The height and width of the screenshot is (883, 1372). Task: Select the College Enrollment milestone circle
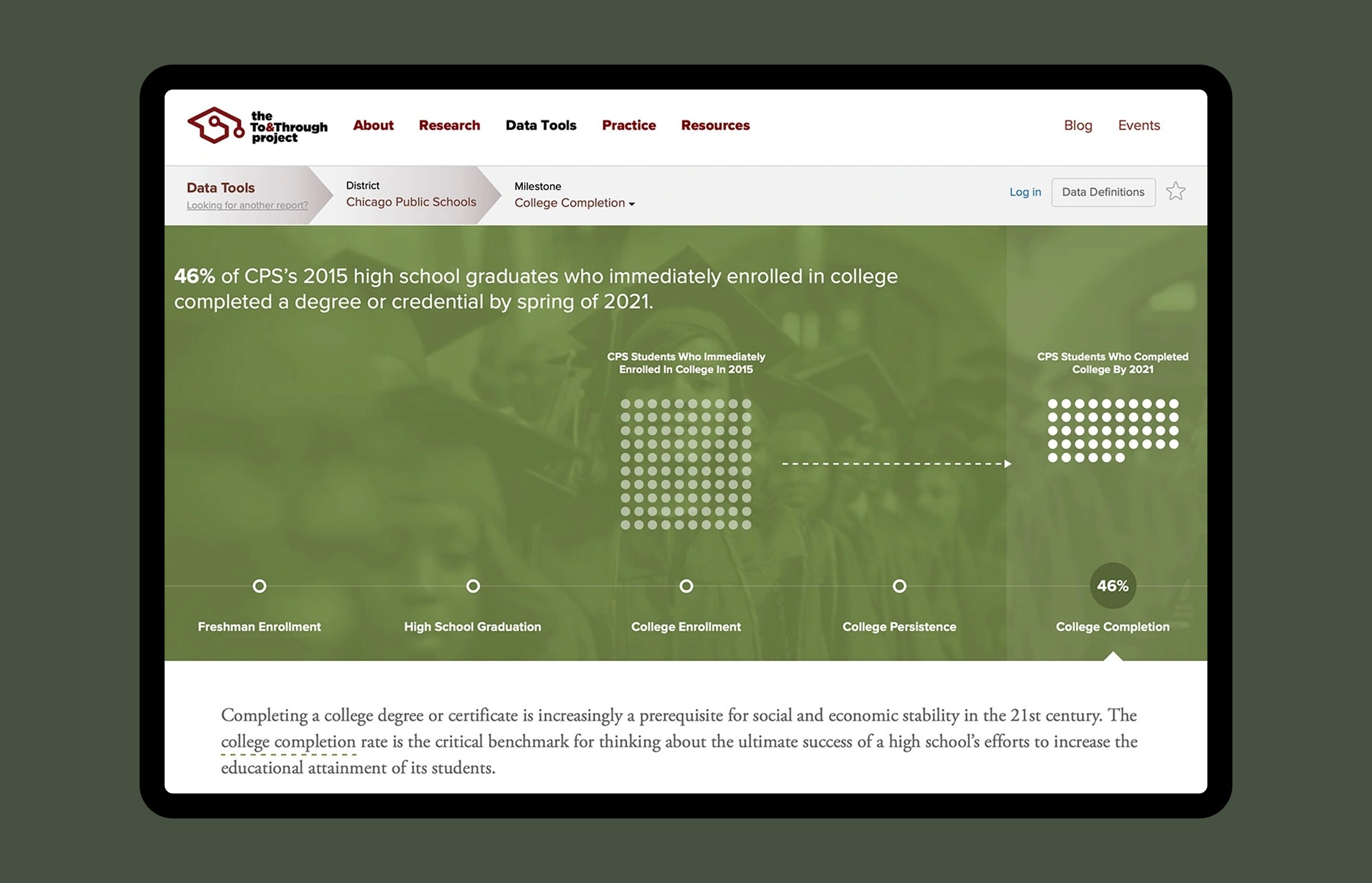[x=686, y=586]
